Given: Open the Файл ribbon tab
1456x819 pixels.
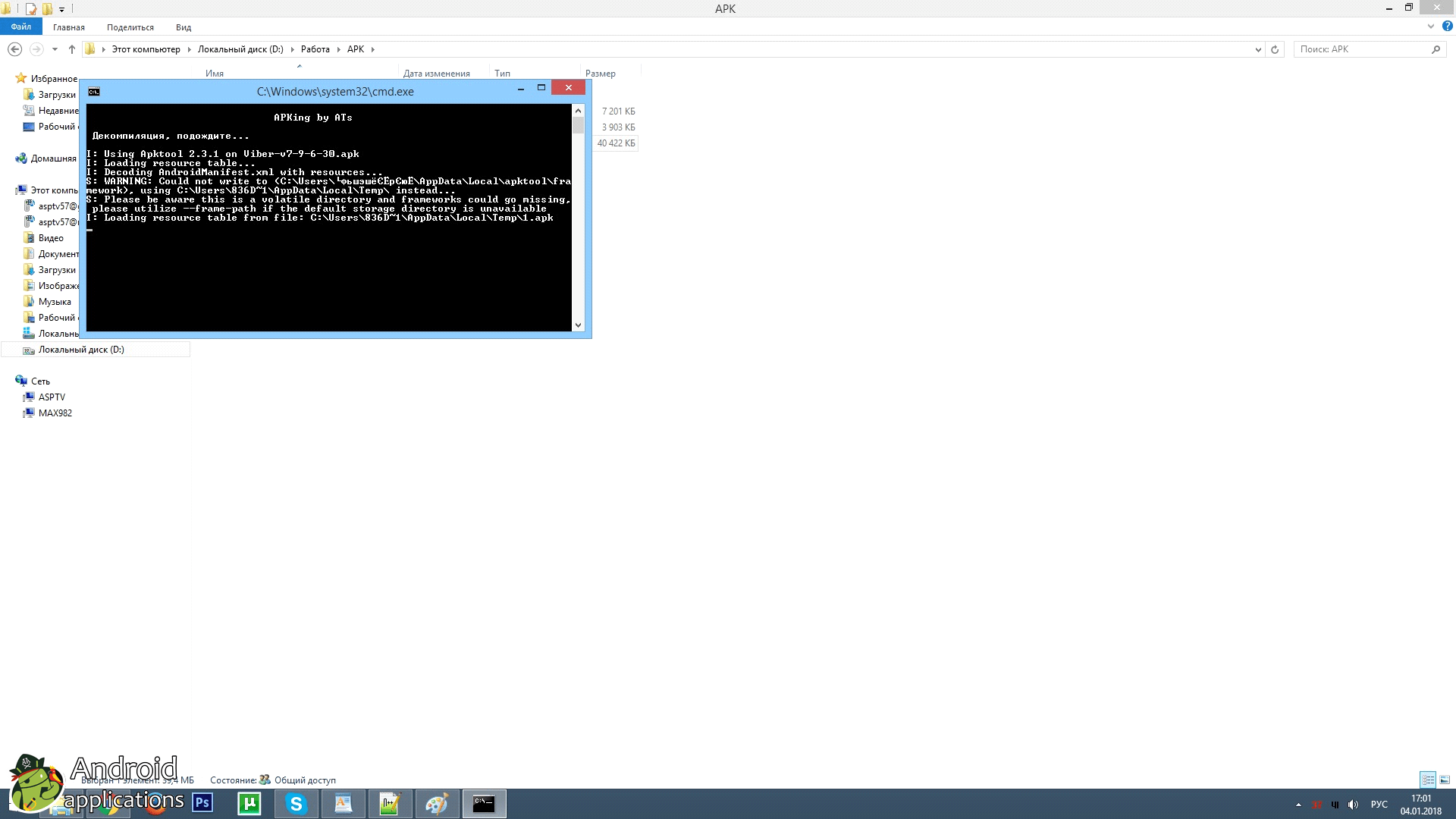Looking at the screenshot, I should coord(20,27).
